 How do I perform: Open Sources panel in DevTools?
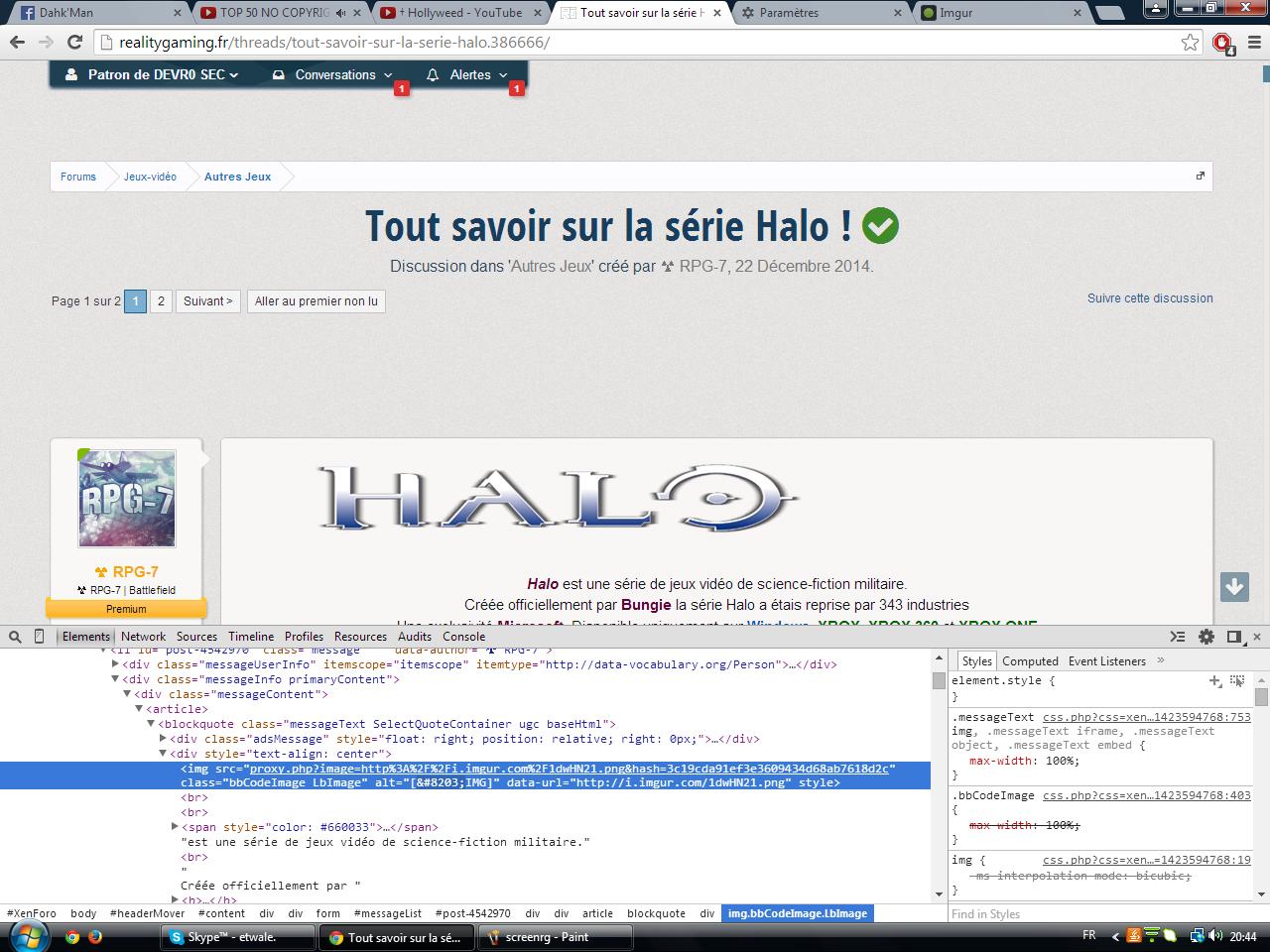pyautogui.click(x=196, y=637)
